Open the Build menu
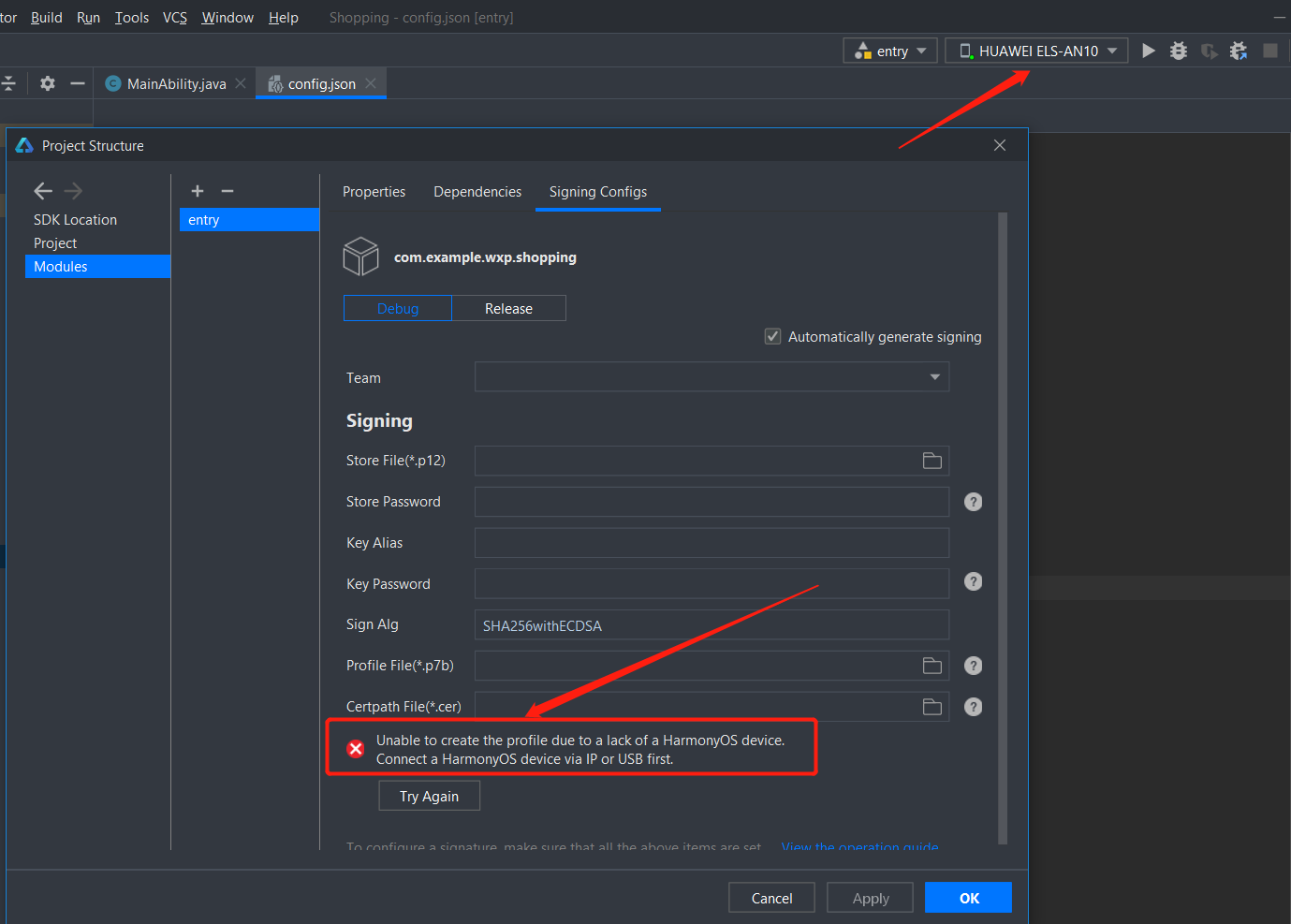Screen dimensions: 1291x924 pos(47,17)
